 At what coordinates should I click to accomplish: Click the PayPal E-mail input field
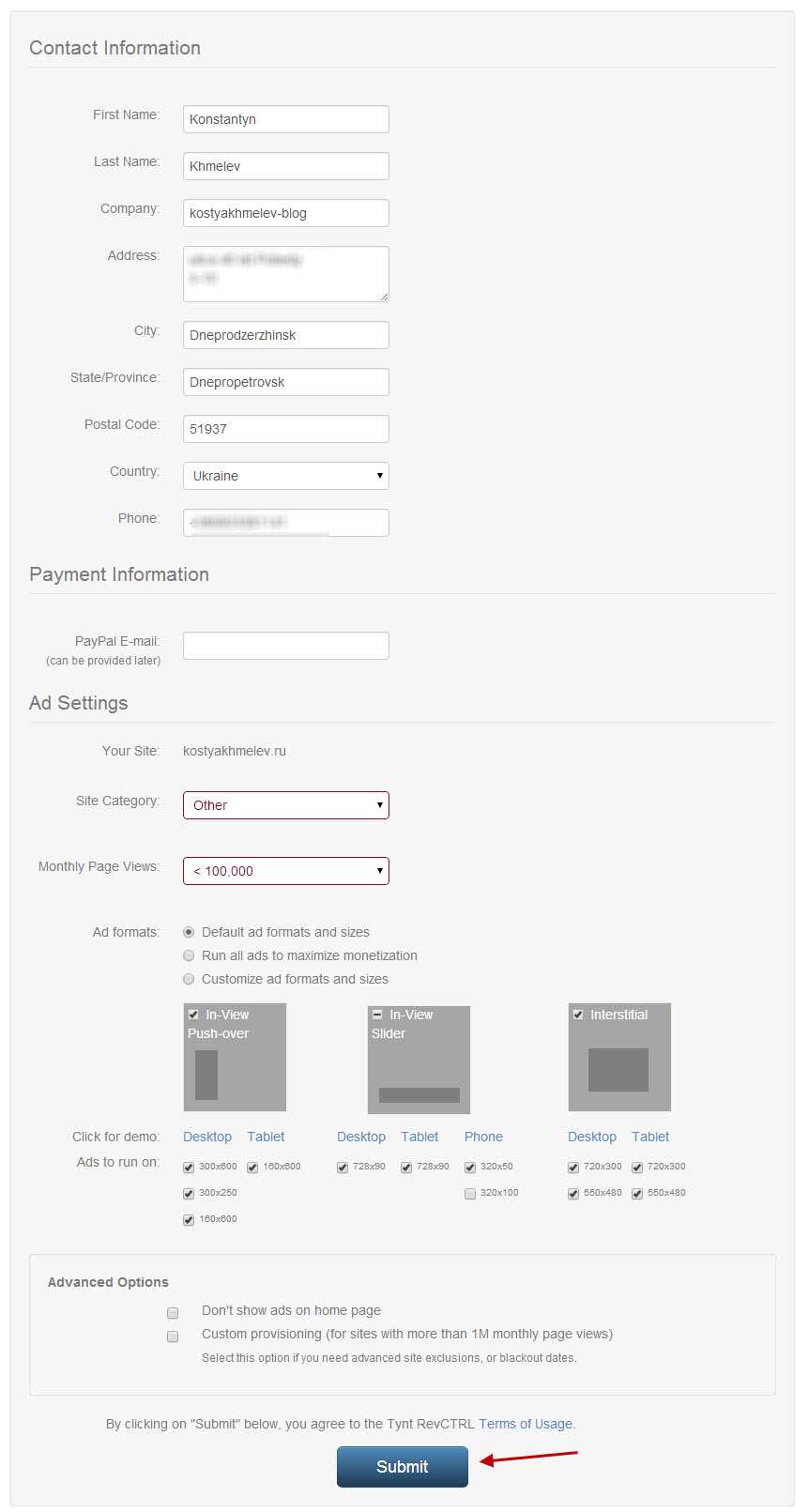tap(285, 646)
